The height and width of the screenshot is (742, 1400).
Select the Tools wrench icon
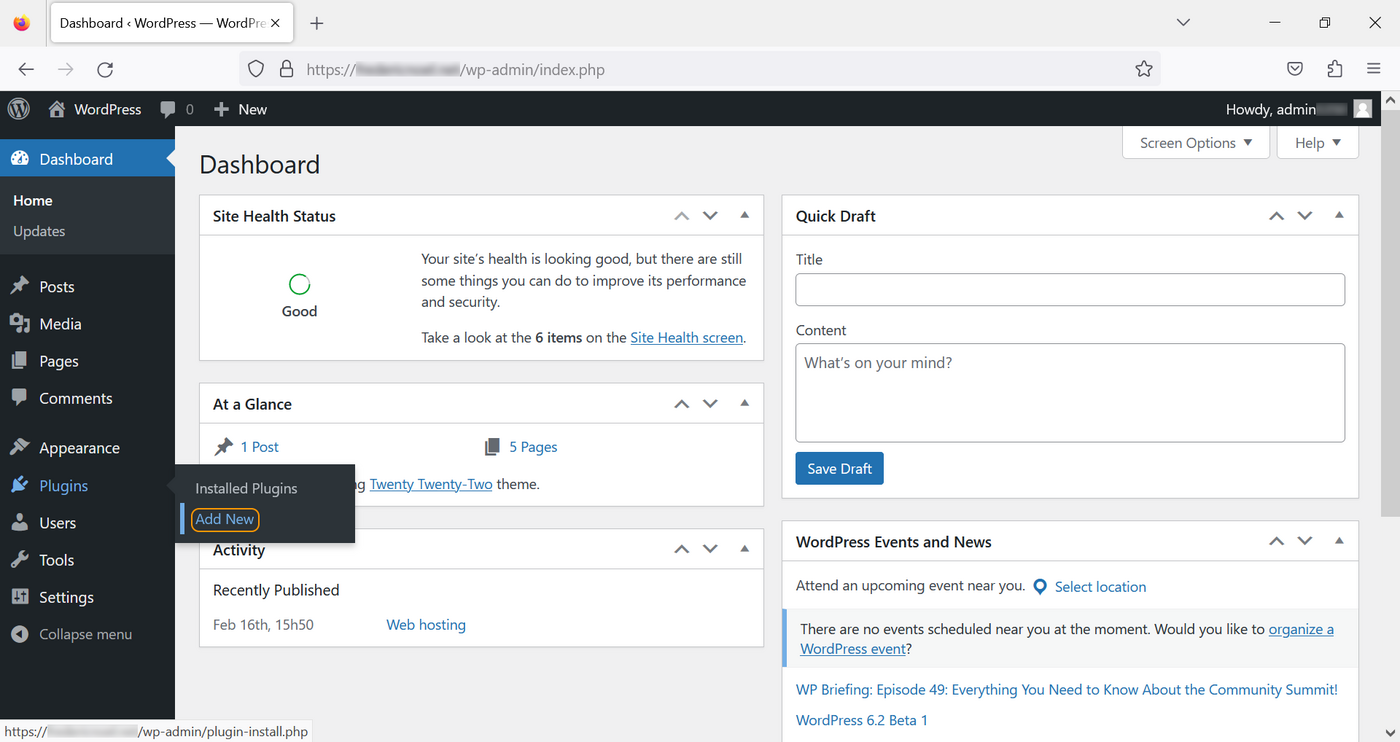tap(22, 560)
